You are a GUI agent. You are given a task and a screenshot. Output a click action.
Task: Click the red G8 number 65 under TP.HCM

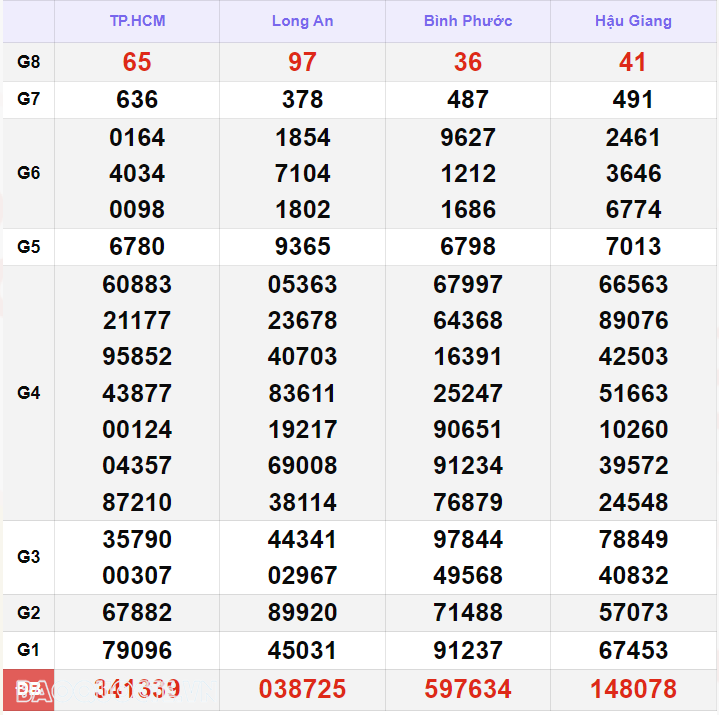click(x=137, y=62)
